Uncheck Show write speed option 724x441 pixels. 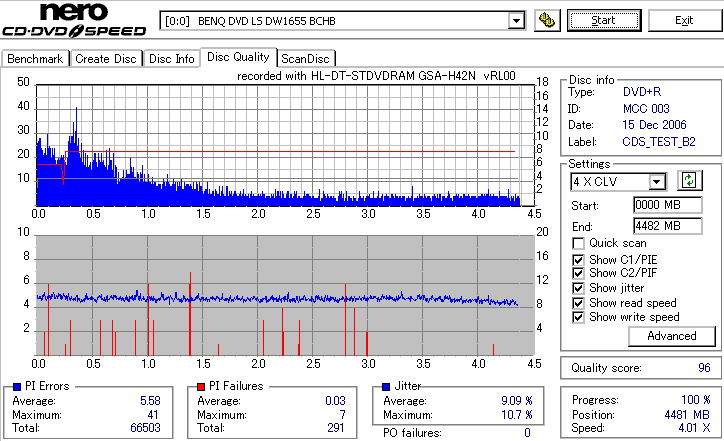(578, 317)
